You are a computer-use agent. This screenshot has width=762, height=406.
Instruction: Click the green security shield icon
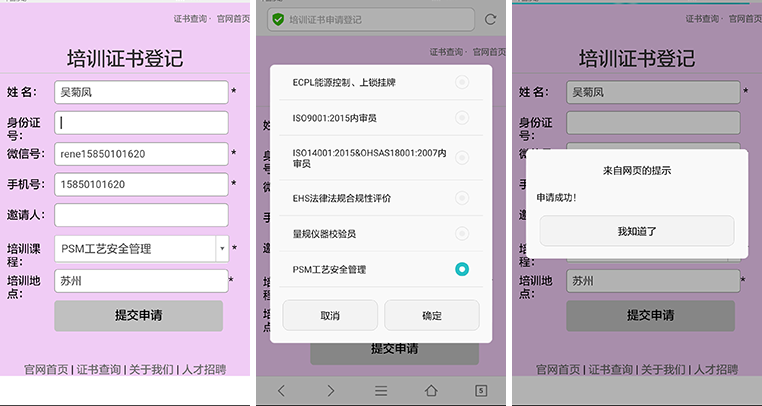(278, 19)
